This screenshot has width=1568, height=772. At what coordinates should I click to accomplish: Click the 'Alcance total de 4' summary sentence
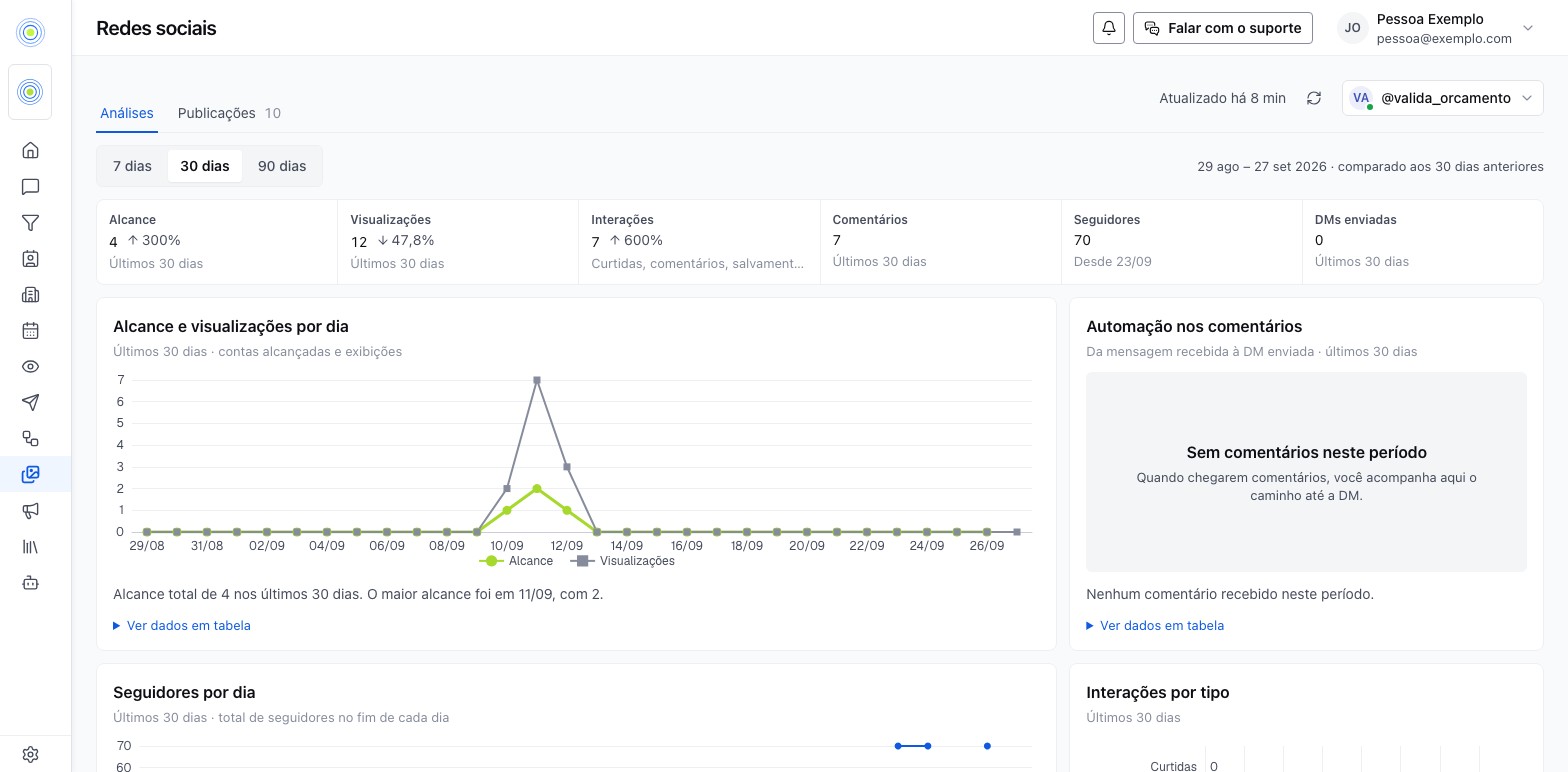(358, 594)
